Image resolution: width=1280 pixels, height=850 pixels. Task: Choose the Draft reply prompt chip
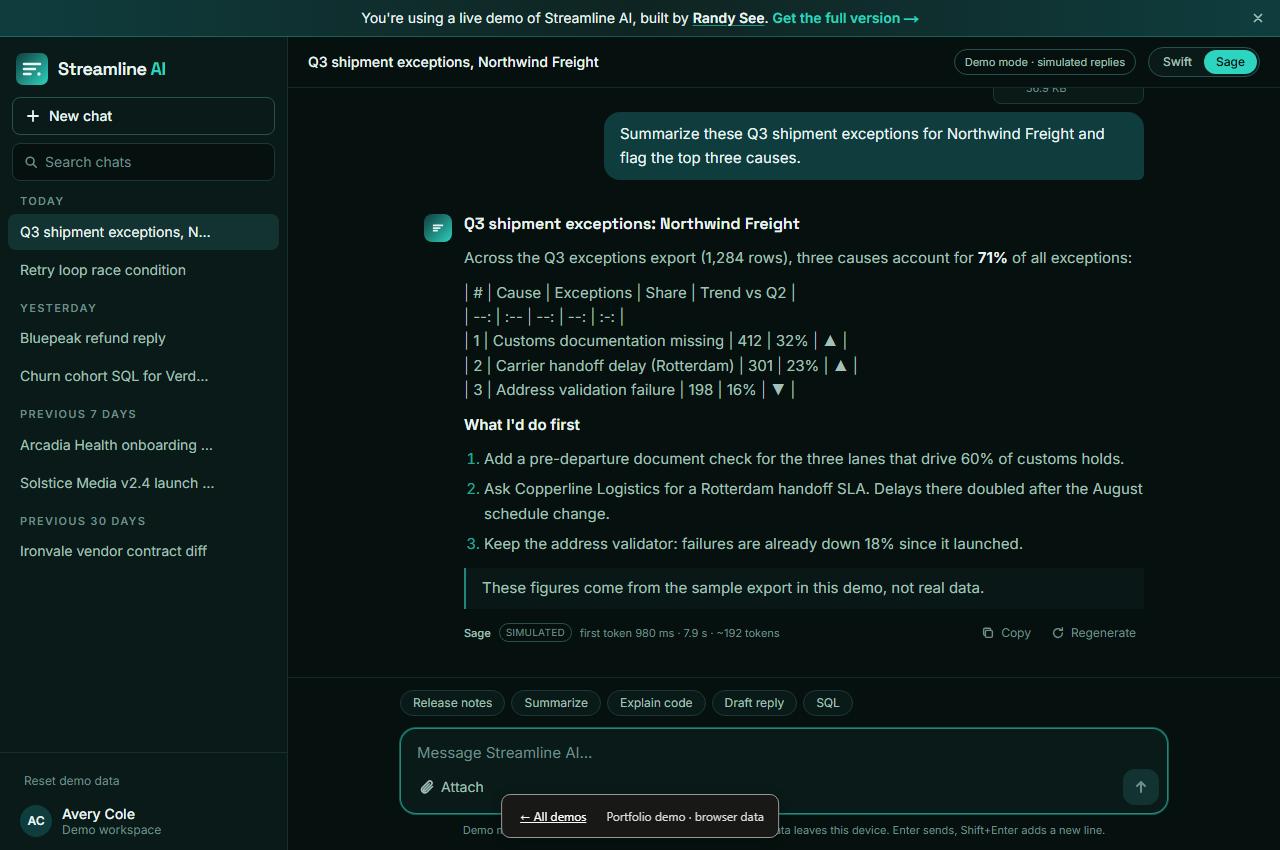[x=754, y=703]
